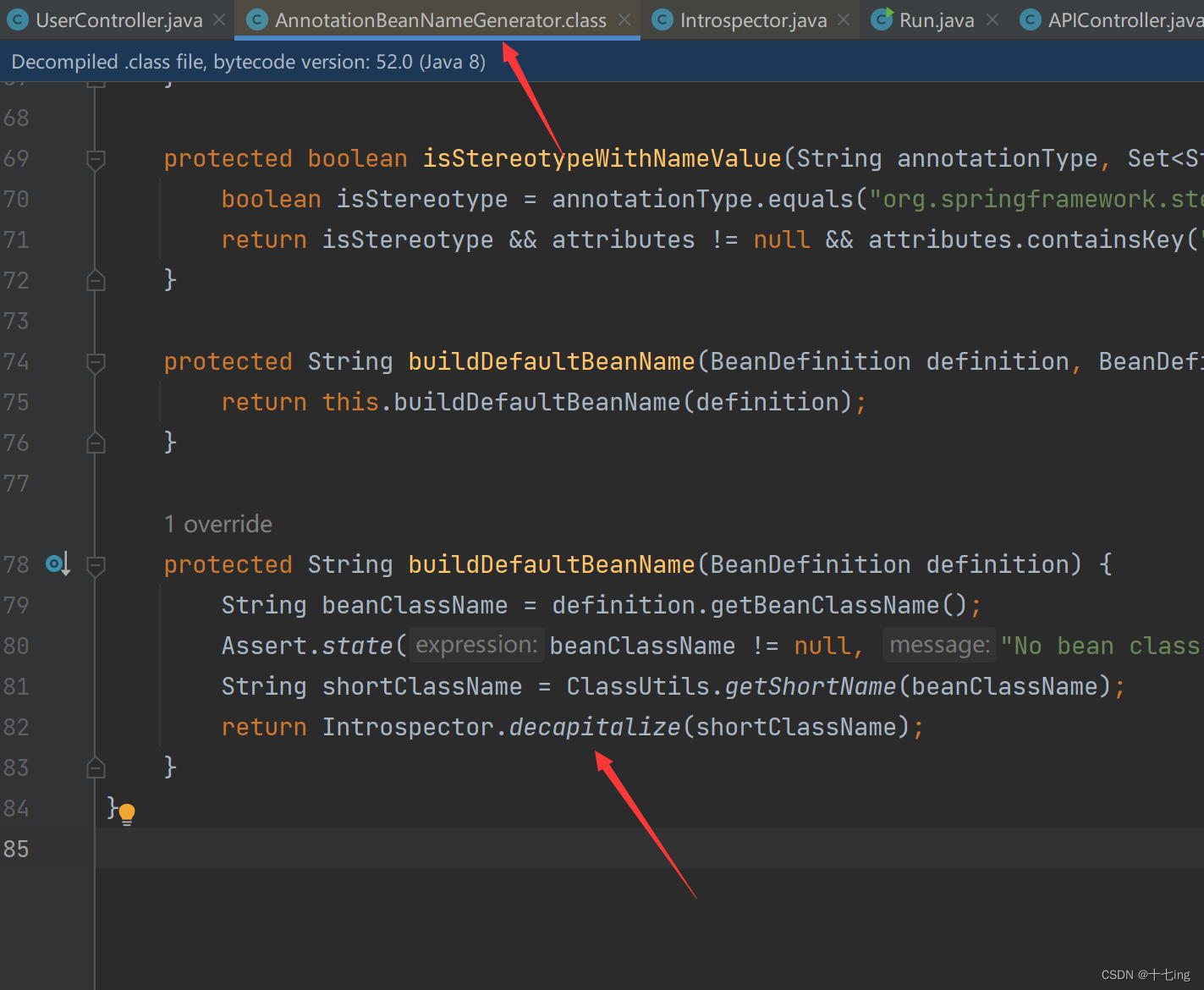Click getShortName method on line 81
This screenshot has height=990, width=1204.
click(811, 687)
